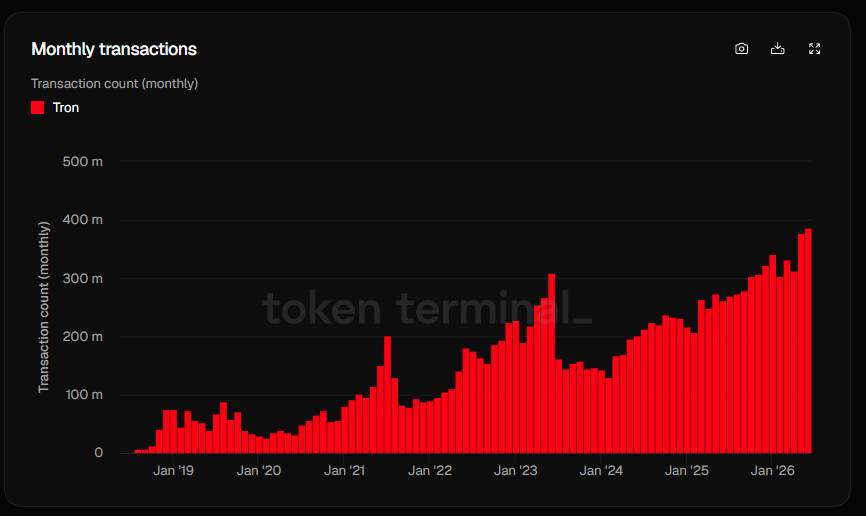
Task: Click the 400 m y-axis label
Action: tap(82, 220)
